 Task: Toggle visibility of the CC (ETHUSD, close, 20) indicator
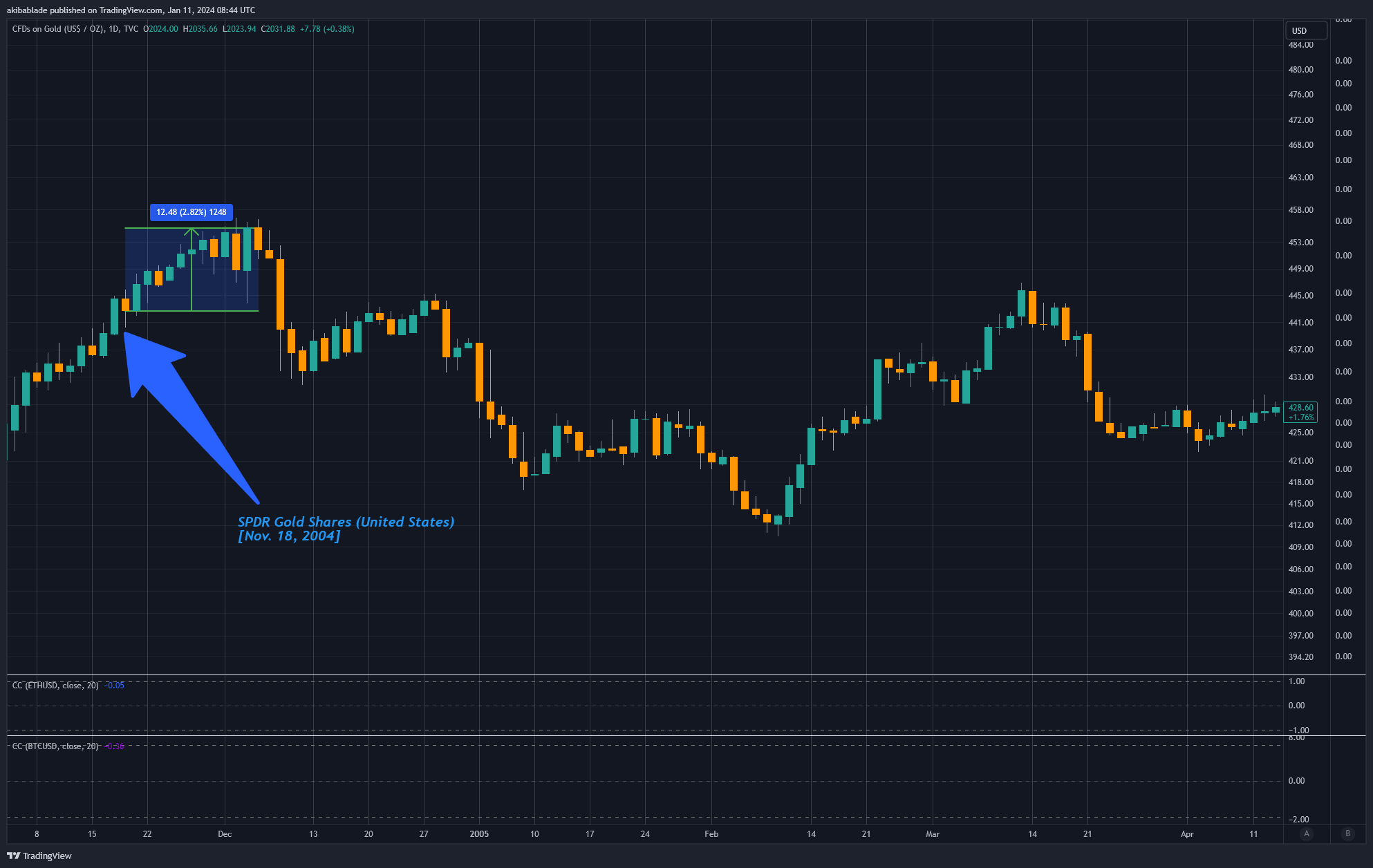pyautogui.click(x=55, y=685)
